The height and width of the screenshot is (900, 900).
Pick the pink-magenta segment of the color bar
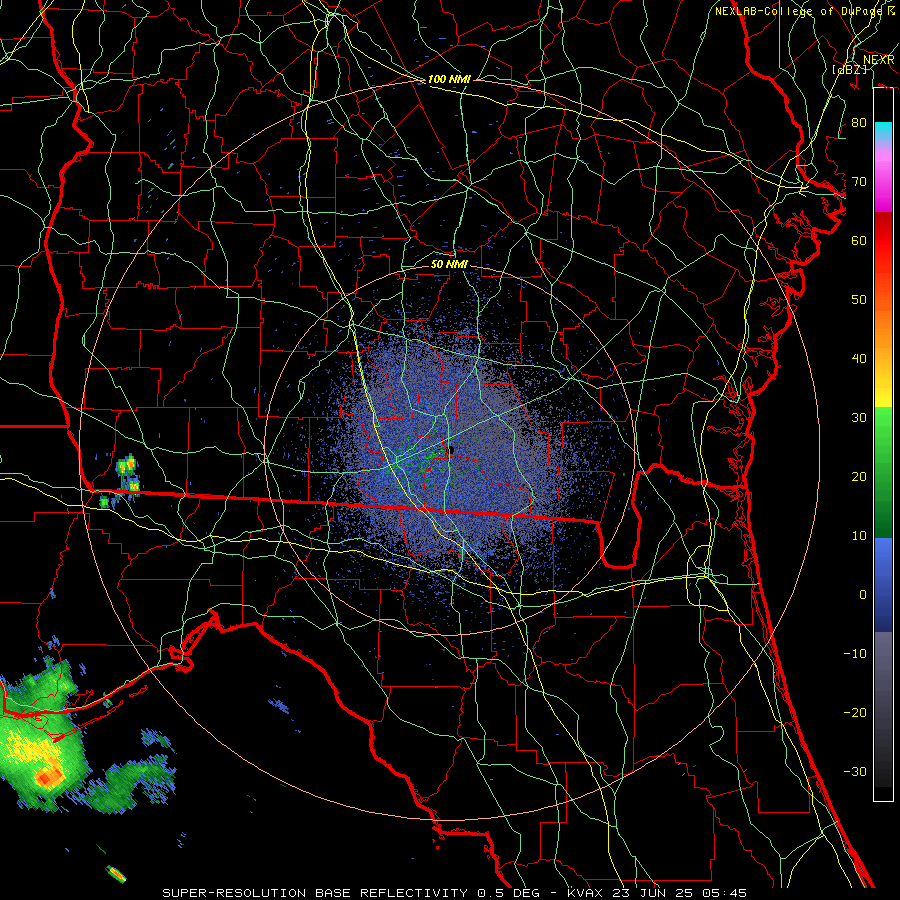tap(883, 181)
